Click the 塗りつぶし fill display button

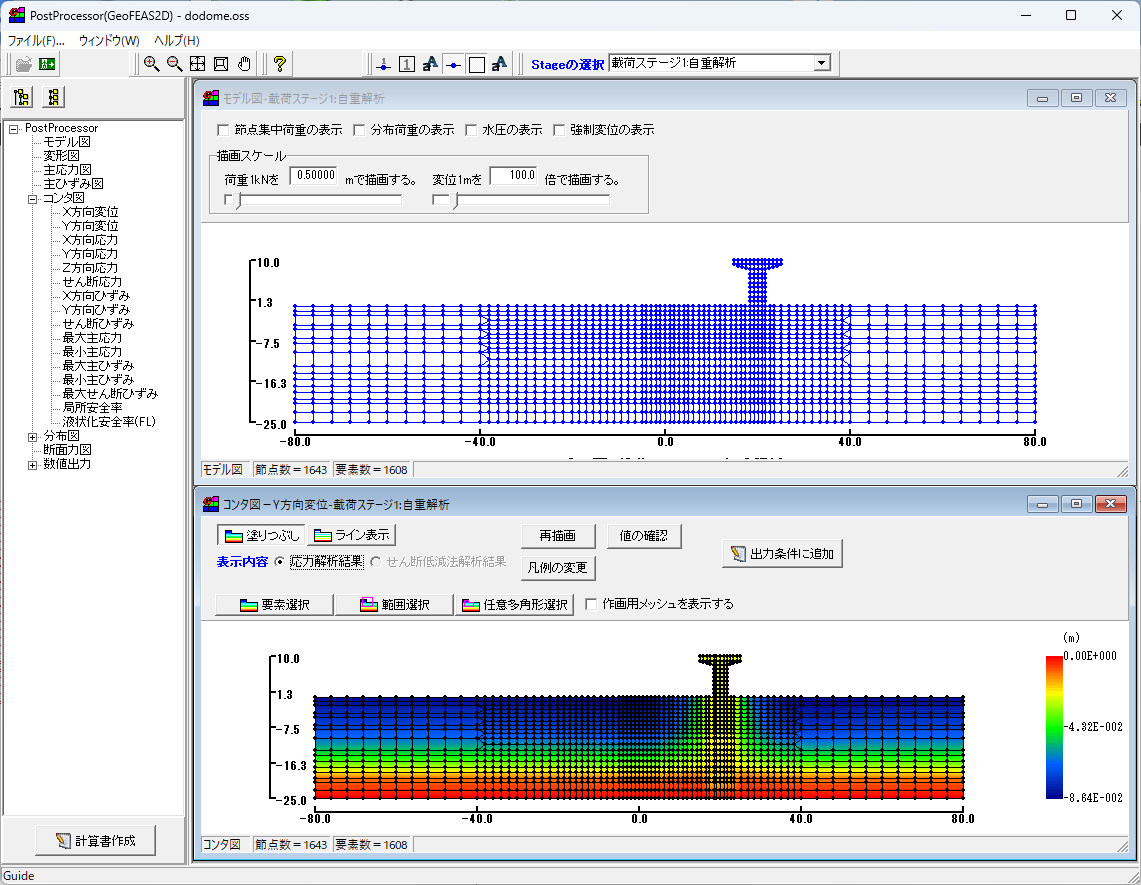point(262,535)
